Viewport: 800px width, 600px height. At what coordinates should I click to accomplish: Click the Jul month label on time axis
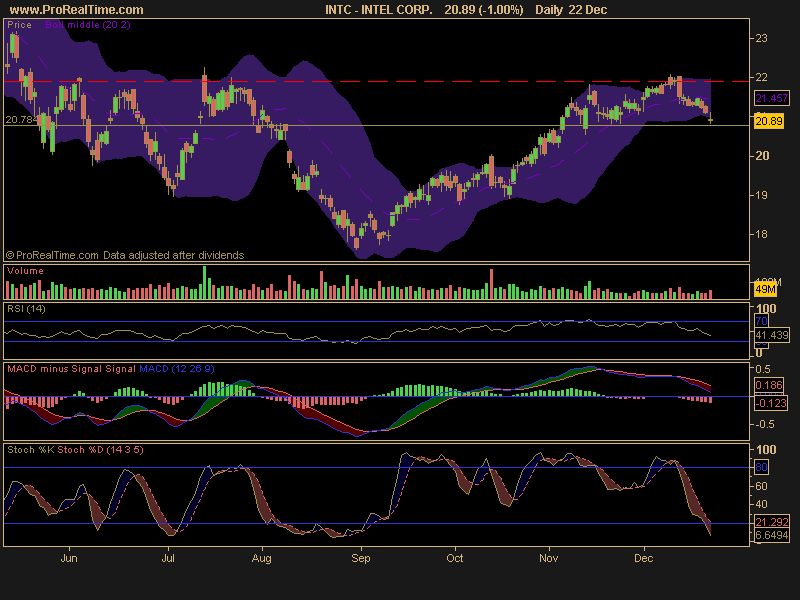pyautogui.click(x=168, y=558)
